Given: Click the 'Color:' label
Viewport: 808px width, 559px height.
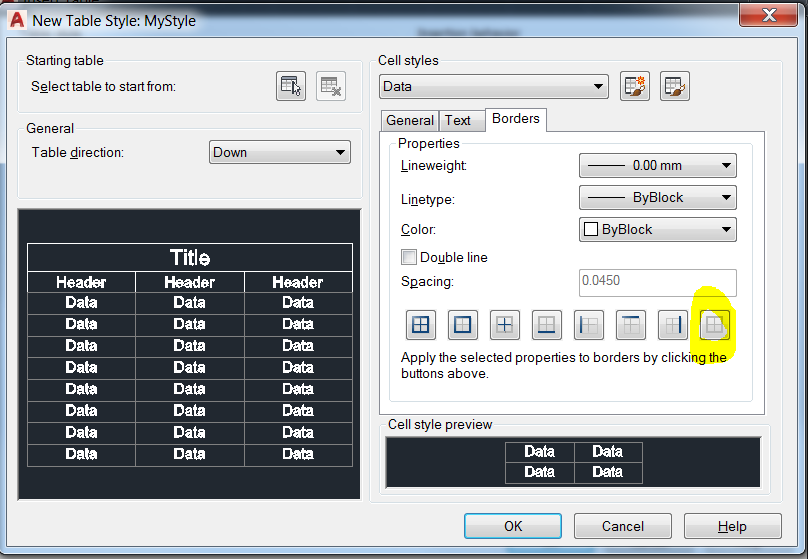Looking at the screenshot, I should pos(418,229).
